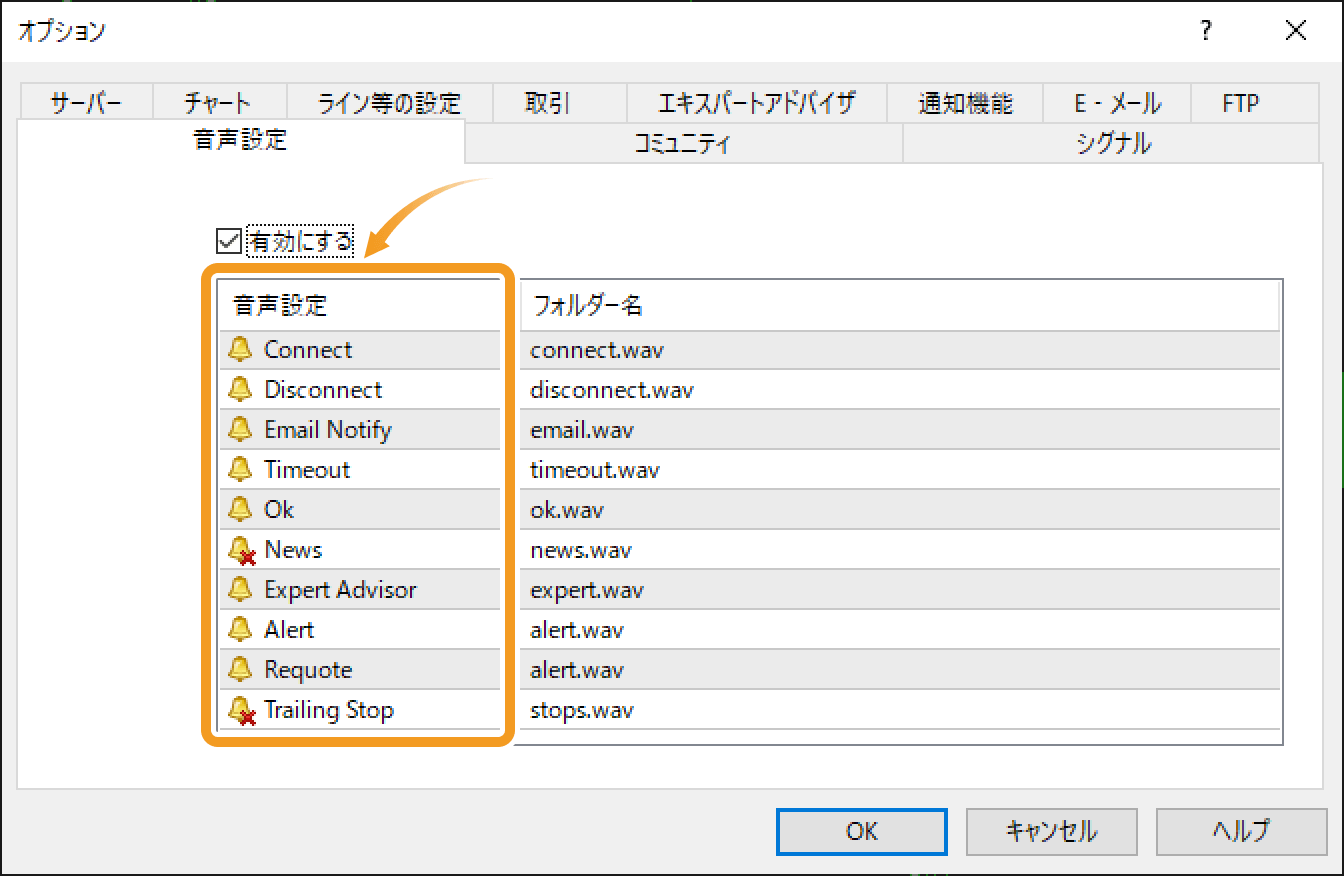Click the bell icon next to Disconnect
Viewport: 1344px width, 876px height.
point(240,389)
